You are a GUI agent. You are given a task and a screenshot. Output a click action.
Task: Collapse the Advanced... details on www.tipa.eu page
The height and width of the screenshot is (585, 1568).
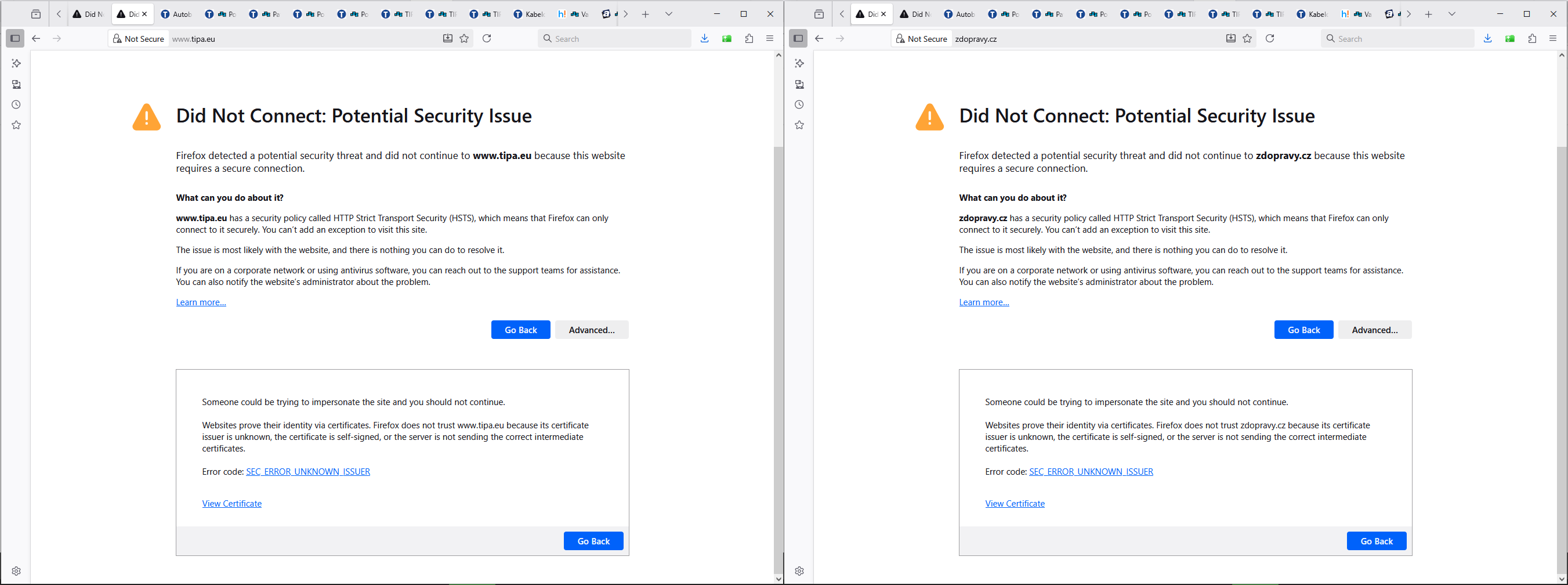pyautogui.click(x=592, y=330)
